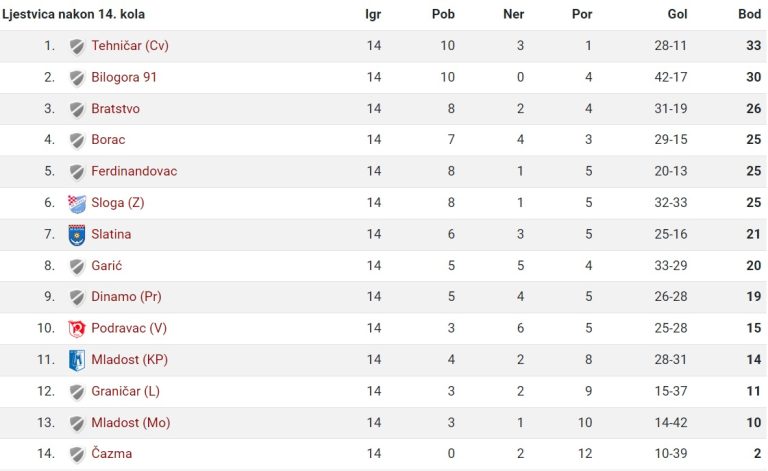Screen dimensions: 768x471
Task: Open the Dinamo (Pr) team page
Action: (126, 297)
